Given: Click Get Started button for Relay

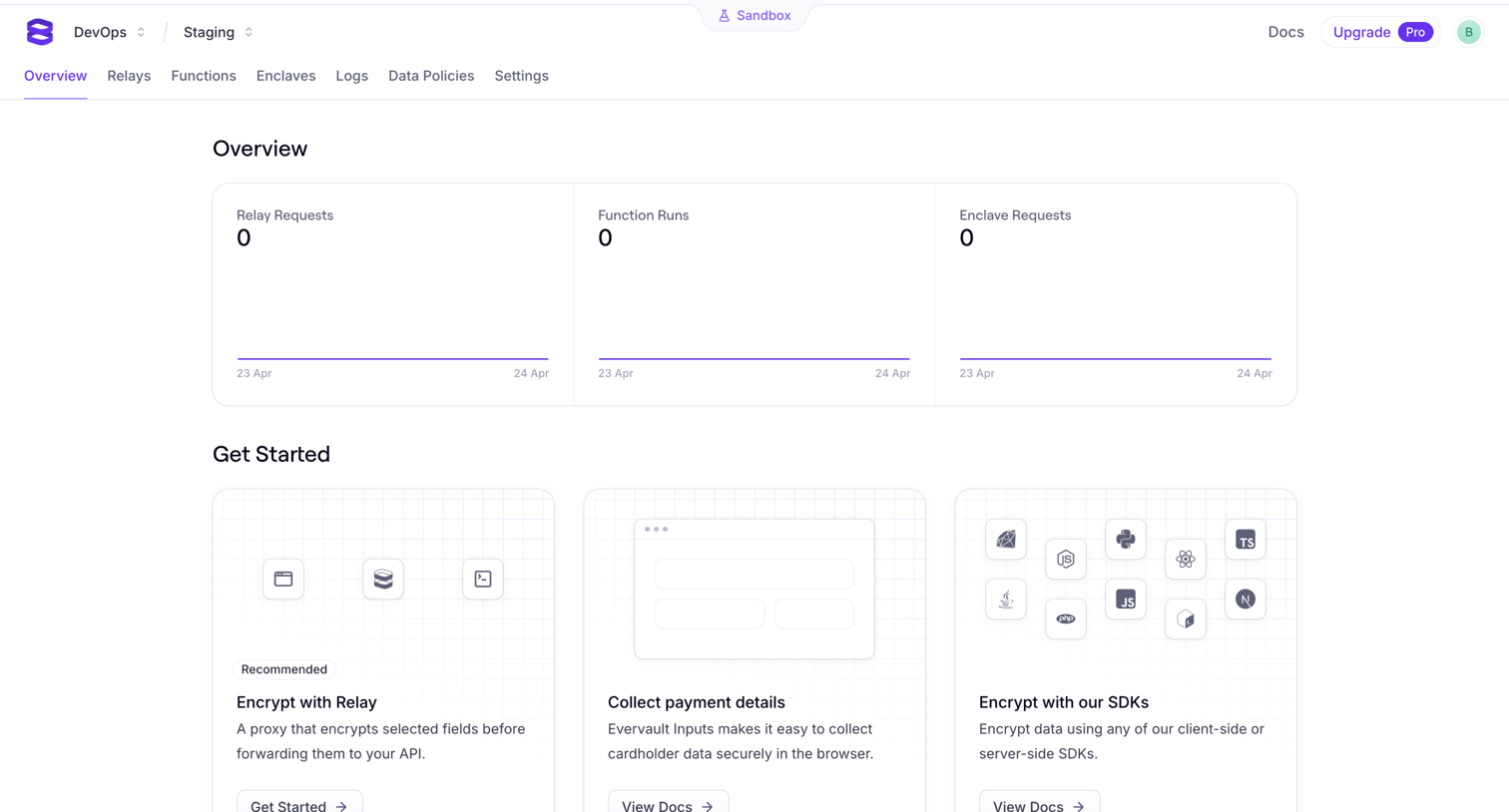Looking at the screenshot, I should 299,804.
